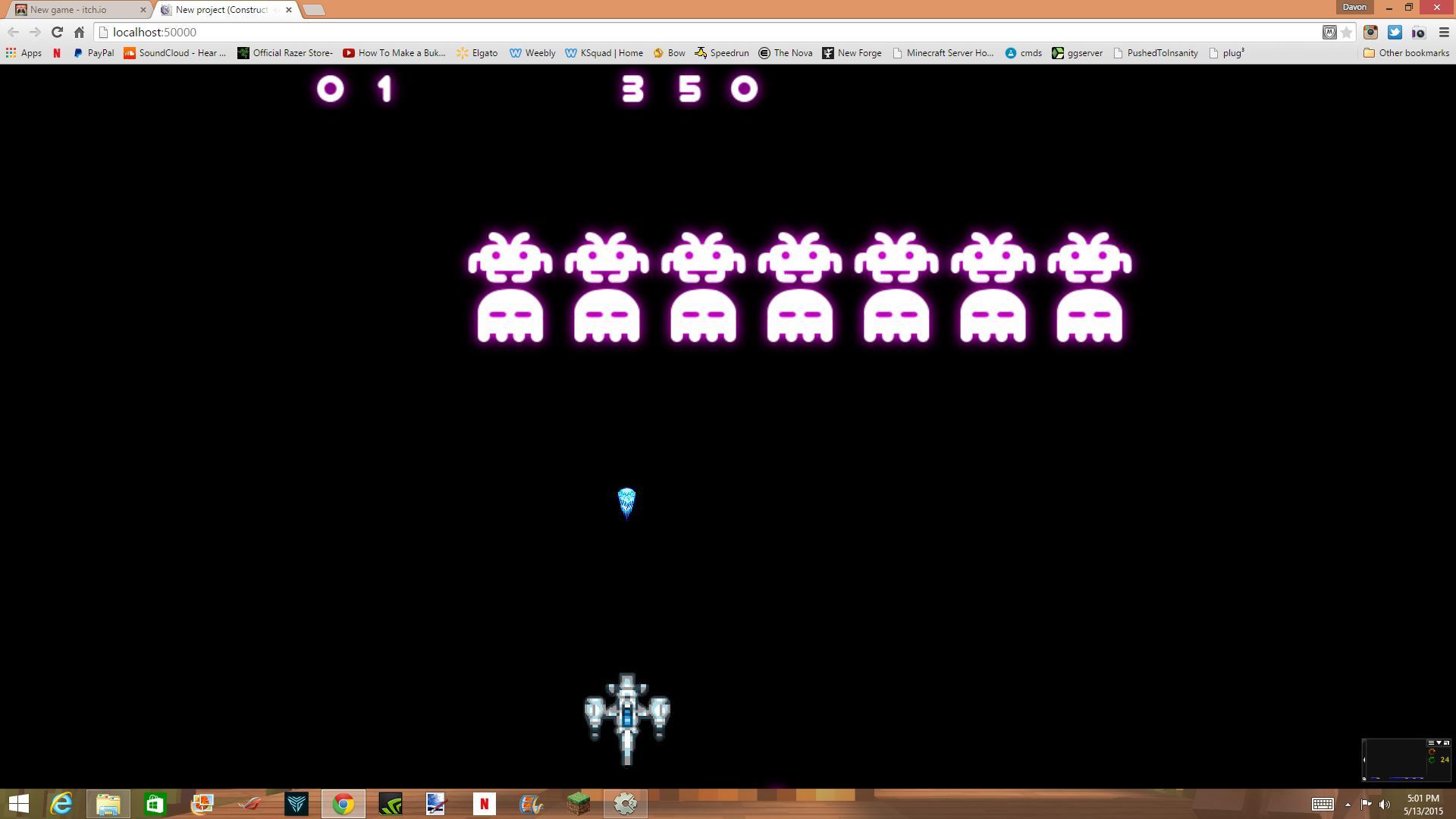The image size is (1456, 819).
Task: Open the Minecraft Server Ho... bookmark
Action: pos(943,53)
